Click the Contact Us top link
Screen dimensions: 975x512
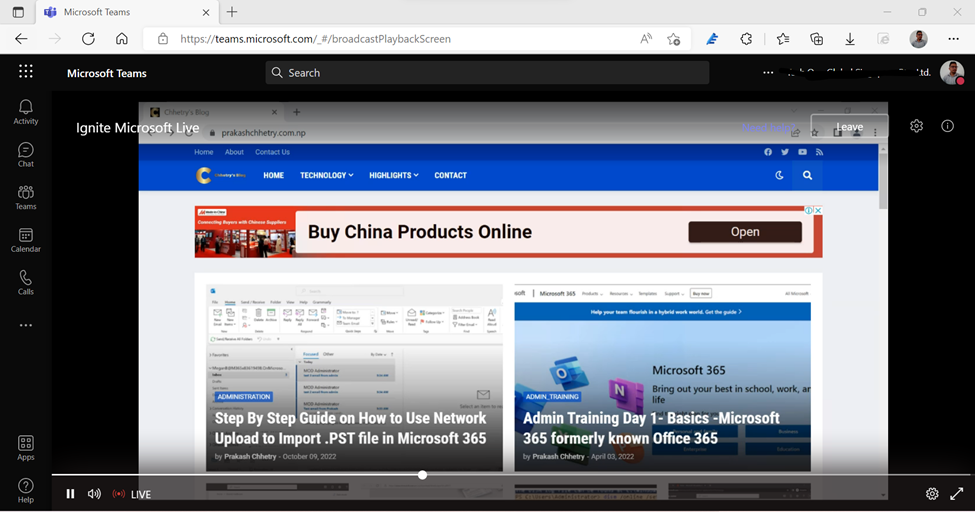click(272, 152)
